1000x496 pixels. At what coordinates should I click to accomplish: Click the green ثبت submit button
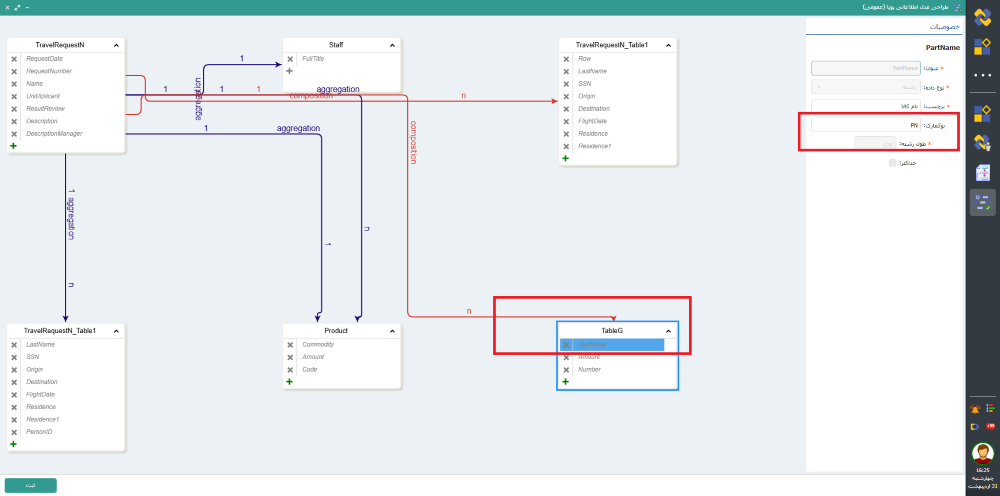[30, 485]
